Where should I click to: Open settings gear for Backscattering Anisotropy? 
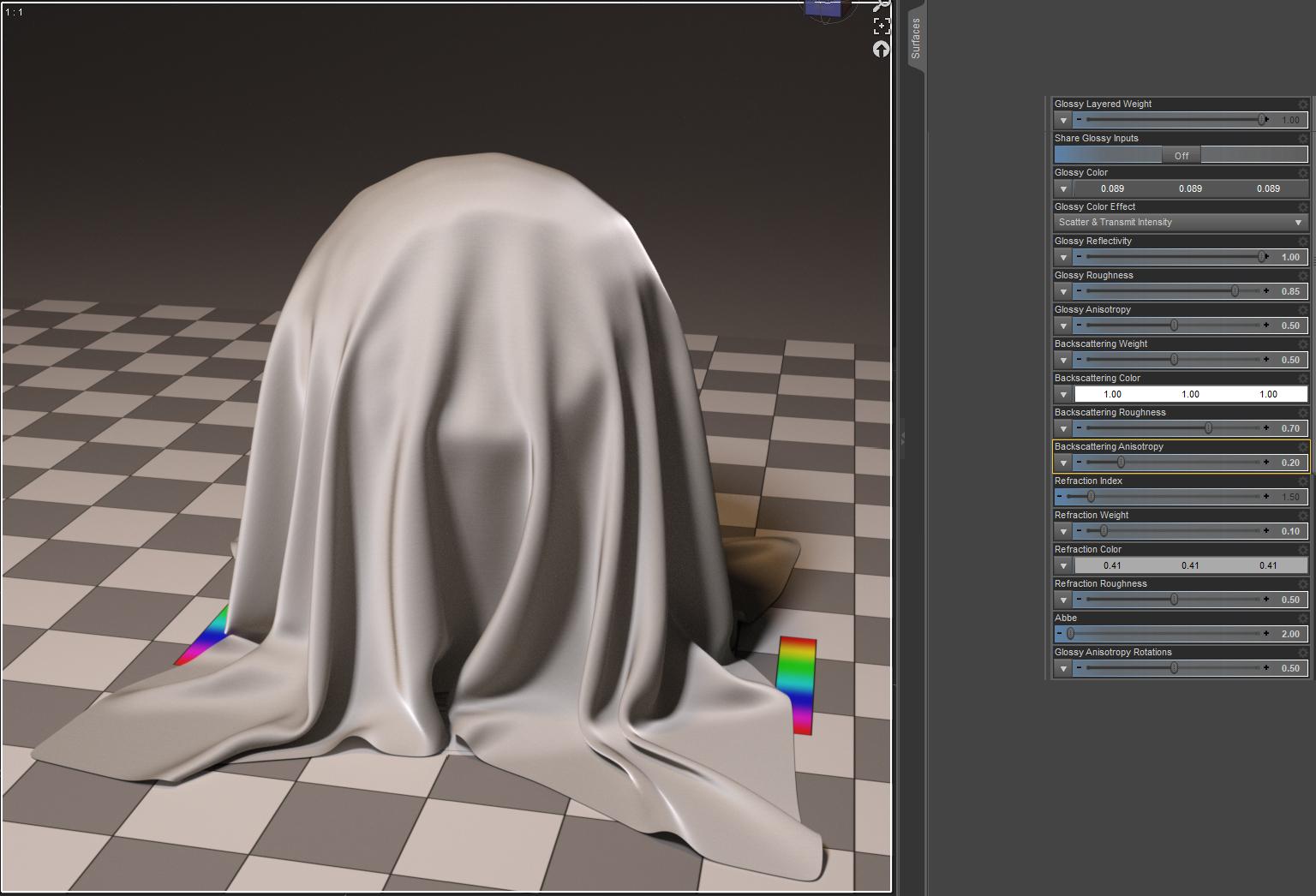coord(1303,447)
